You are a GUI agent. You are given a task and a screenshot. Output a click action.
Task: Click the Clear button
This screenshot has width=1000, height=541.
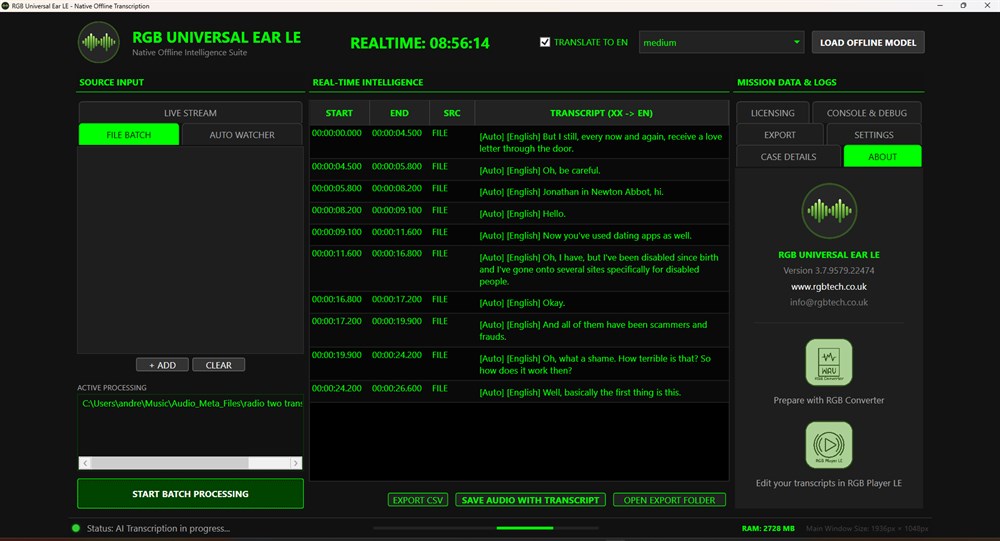point(218,365)
